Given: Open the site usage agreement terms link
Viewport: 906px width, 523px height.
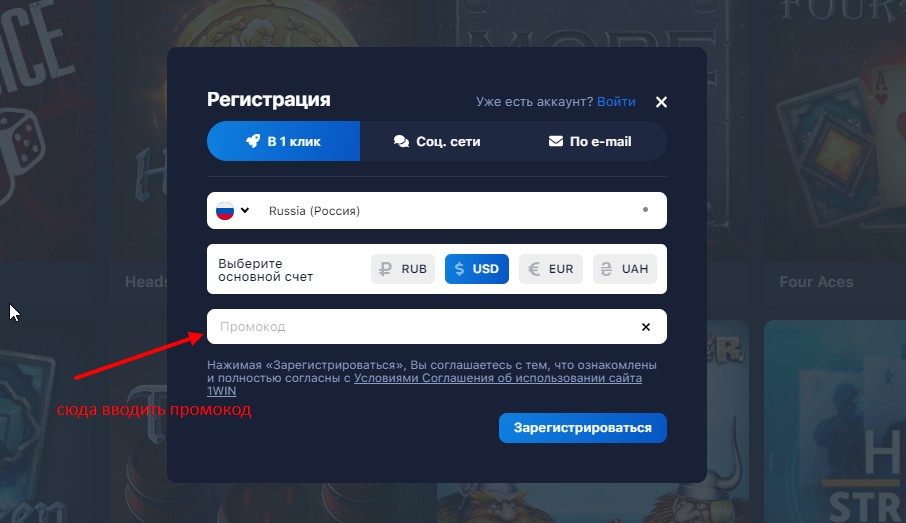Looking at the screenshot, I should (x=424, y=384).
